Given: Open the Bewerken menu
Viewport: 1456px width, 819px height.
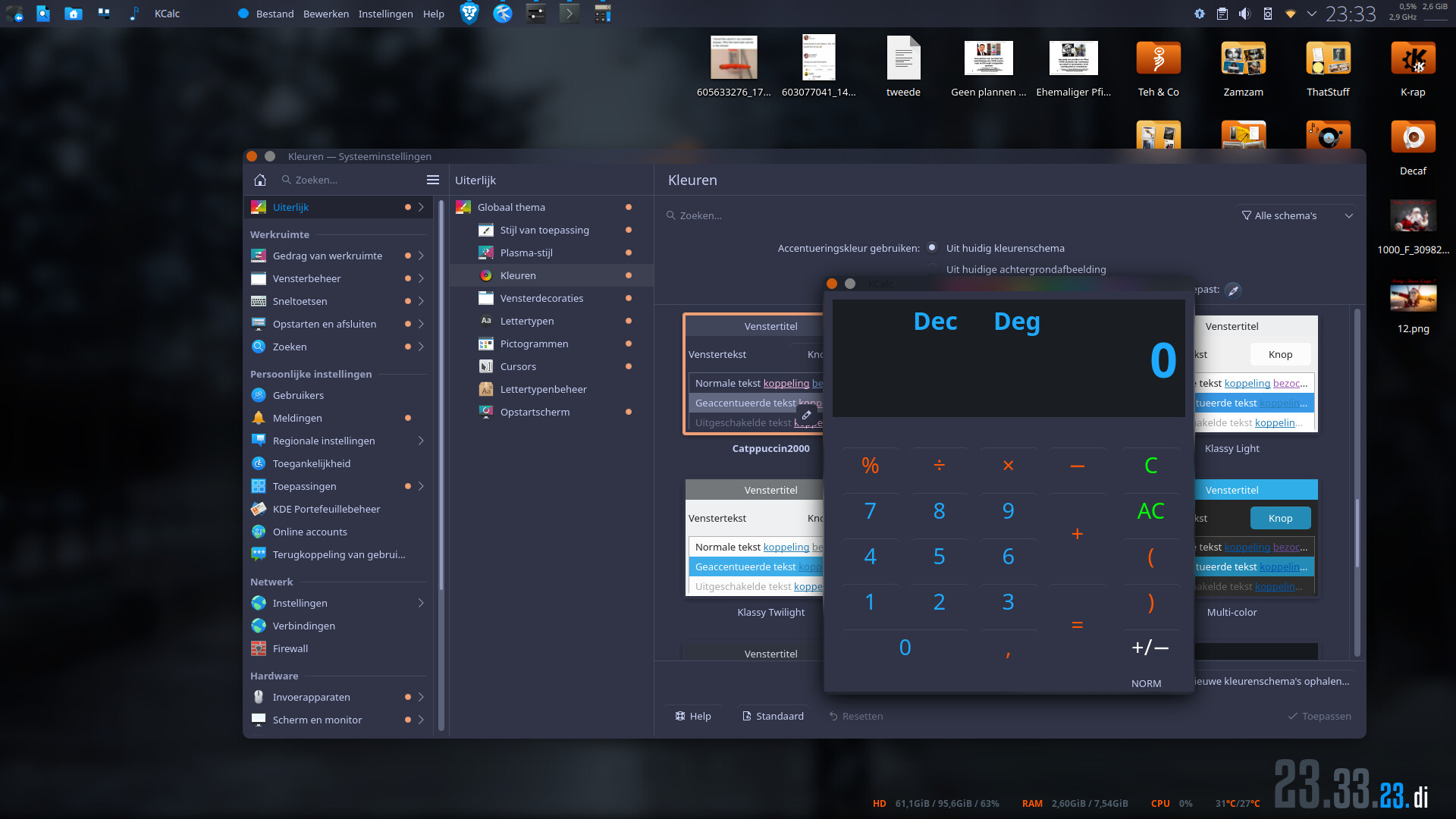Looking at the screenshot, I should point(326,14).
